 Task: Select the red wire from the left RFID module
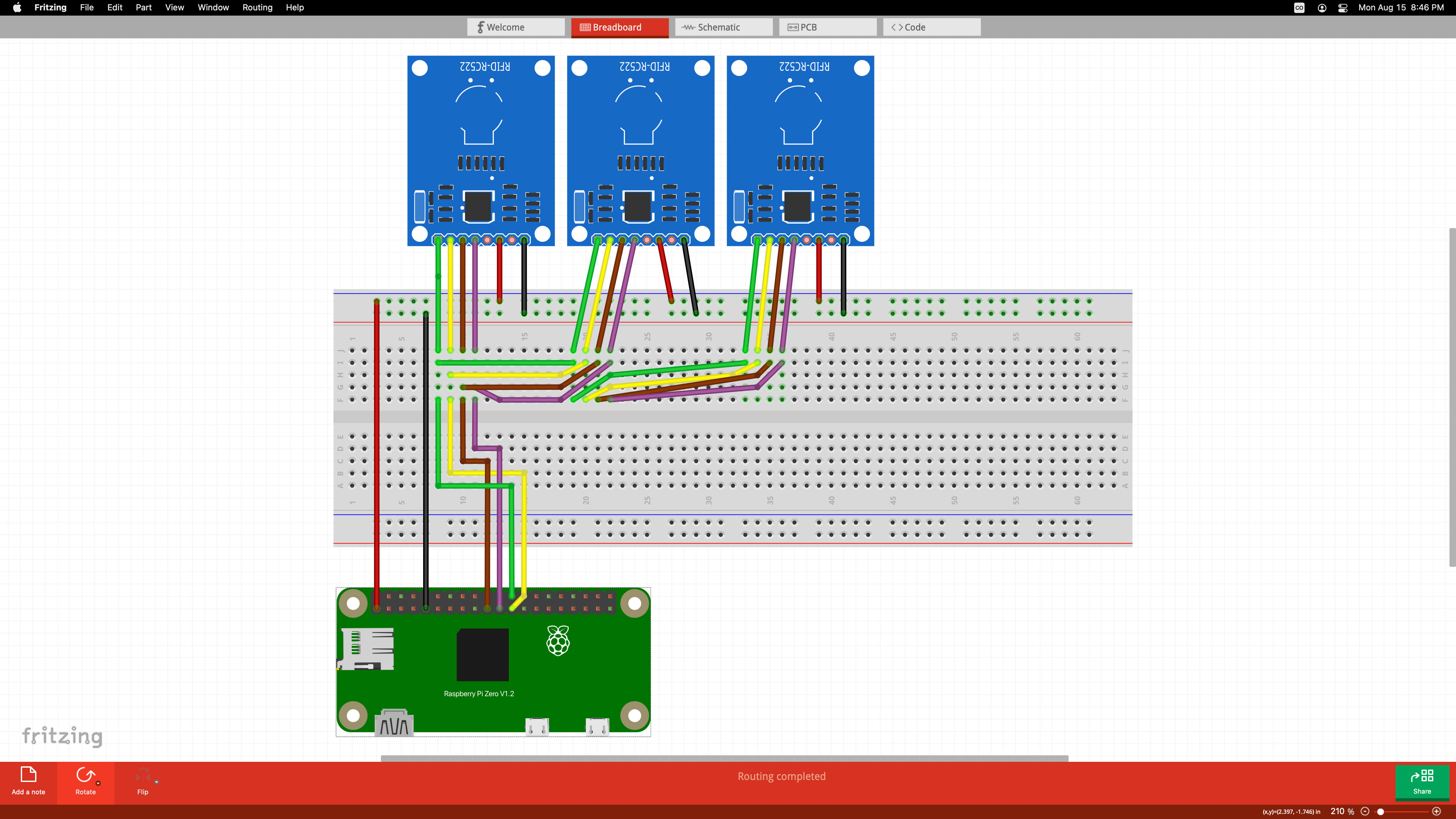click(499, 270)
